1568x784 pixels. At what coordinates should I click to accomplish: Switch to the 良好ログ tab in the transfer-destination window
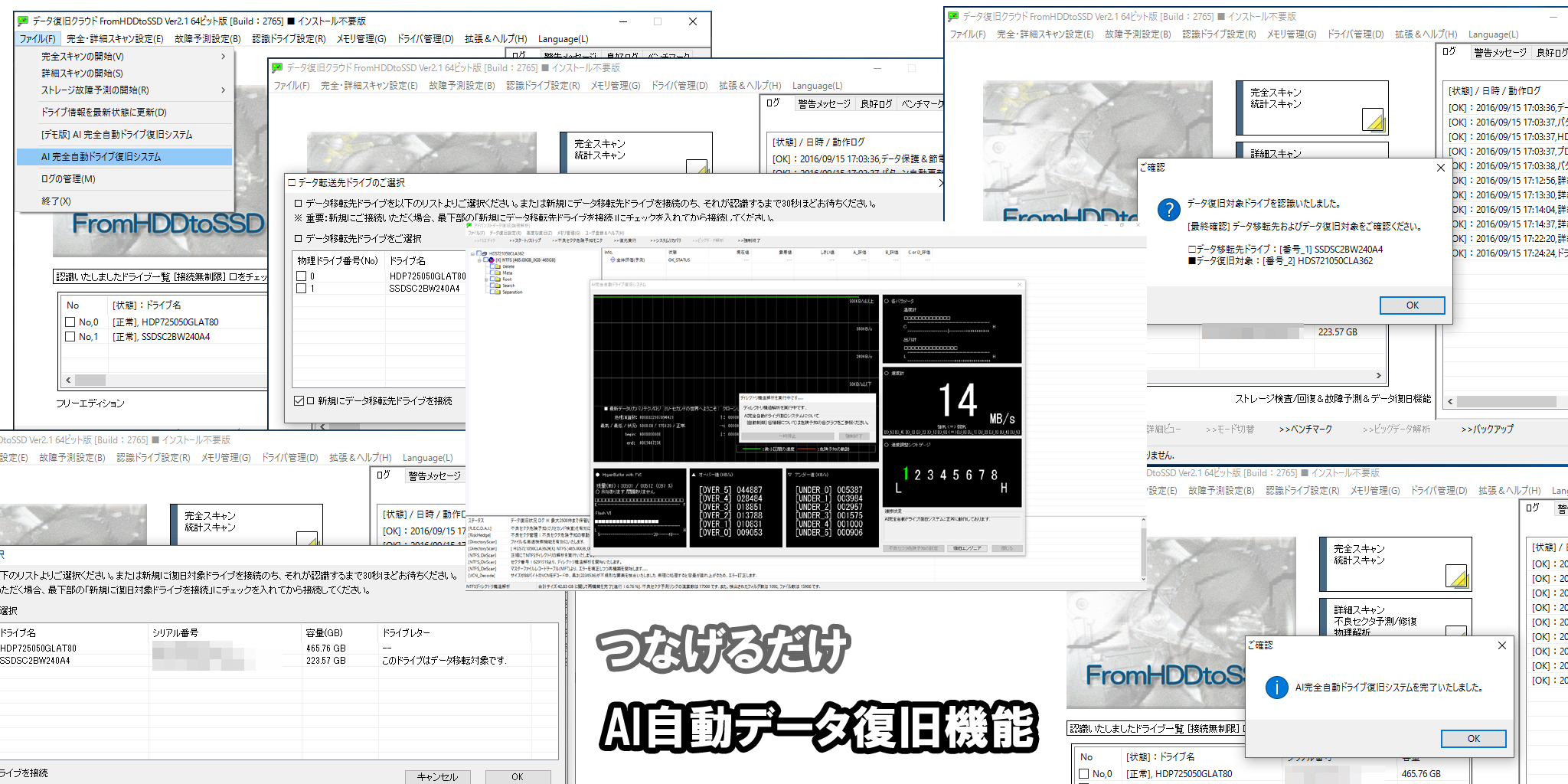coord(876,104)
